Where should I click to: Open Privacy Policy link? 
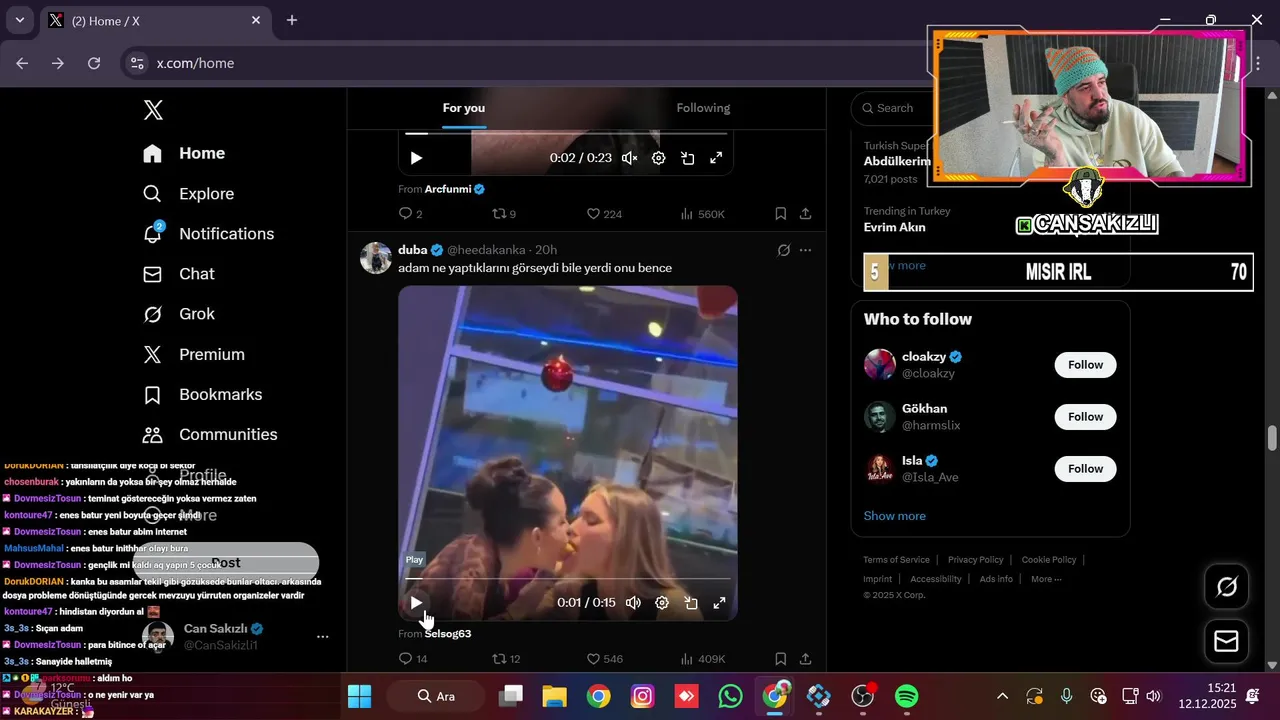coord(975,560)
